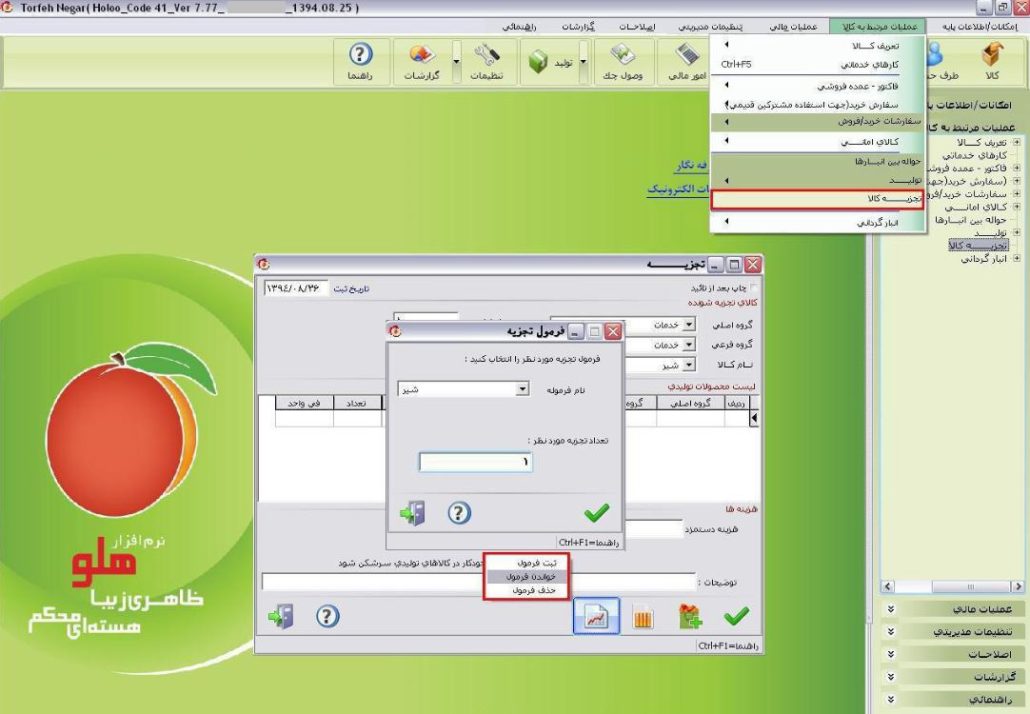This screenshot has width=1030, height=714.
Task: Open the گزارشات menu in the menu bar
Action: point(577,26)
